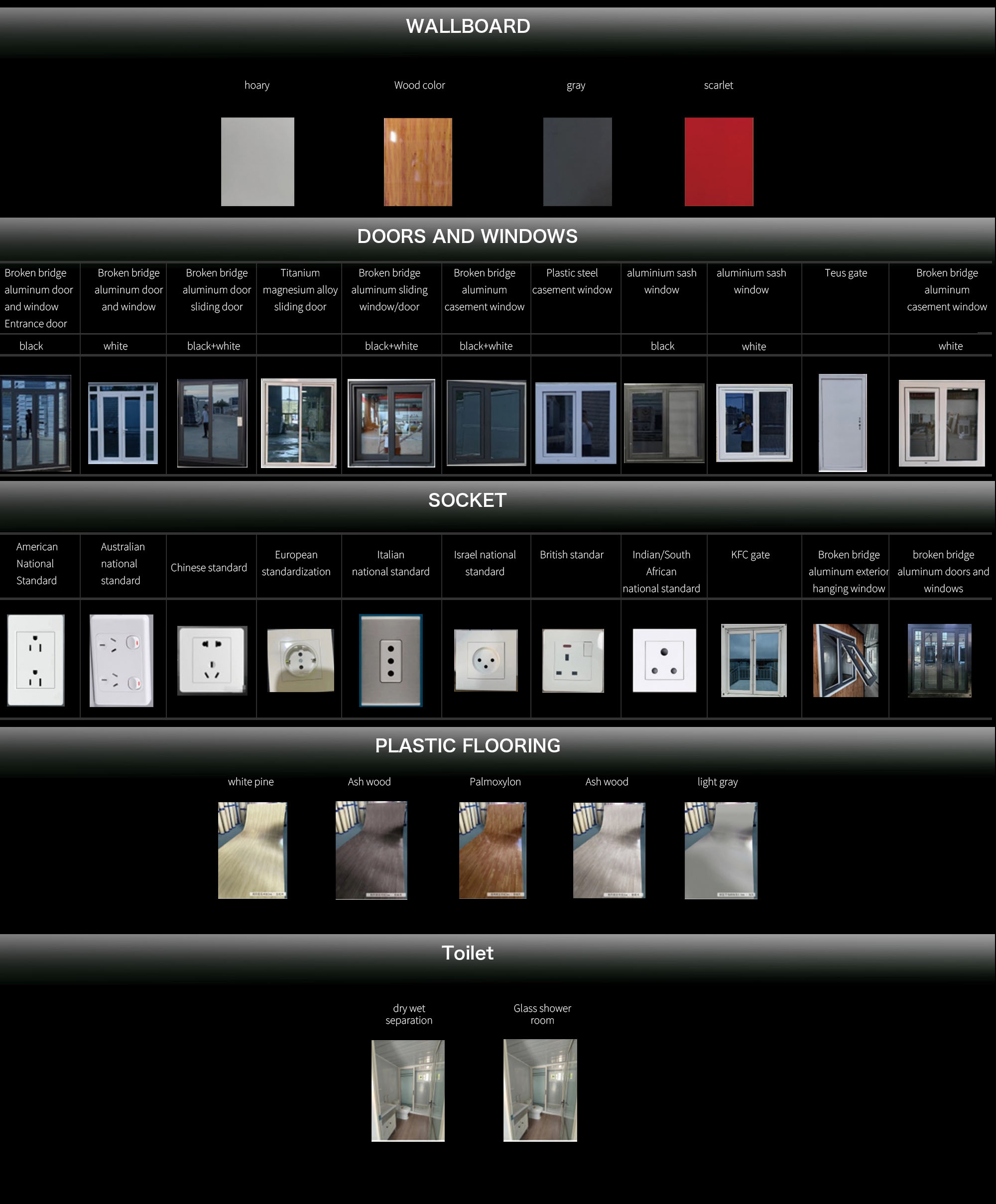The image size is (996, 1204).
Task: Click the American National Standard socket image
Action: pyautogui.click(x=35, y=660)
